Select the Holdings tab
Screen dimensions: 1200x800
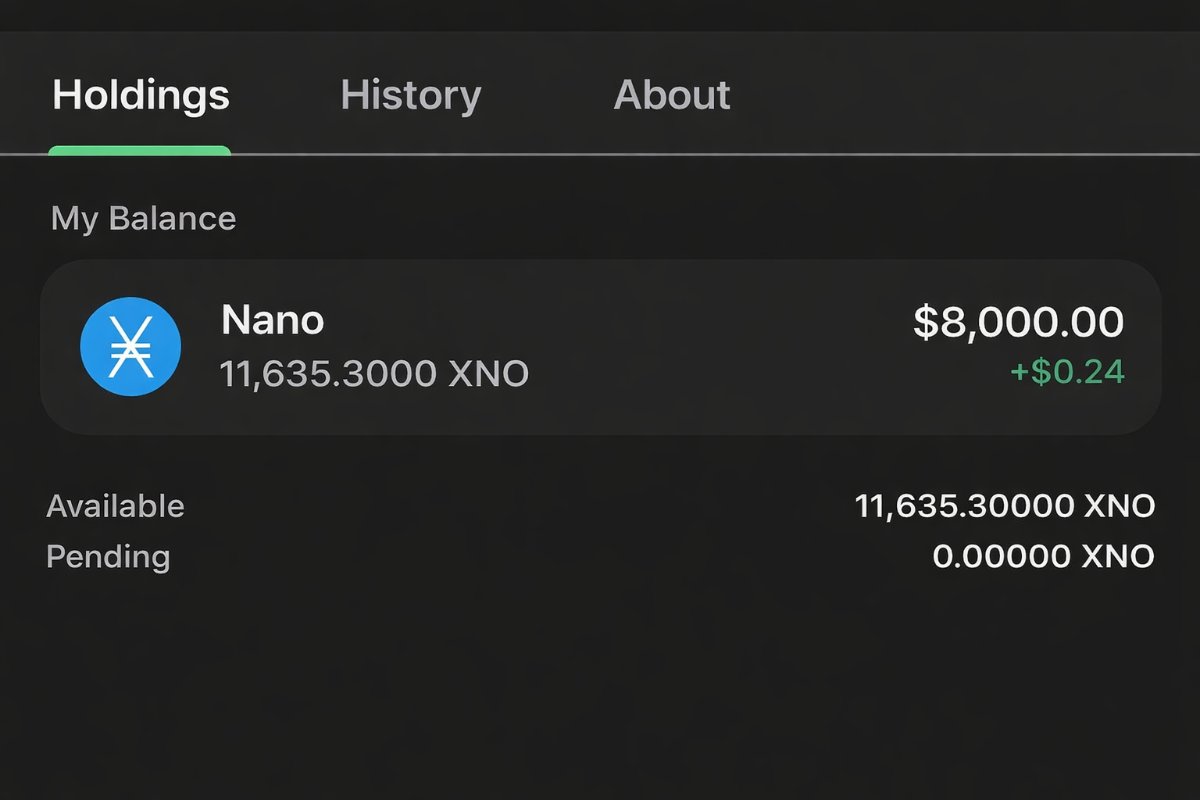[x=140, y=95]
